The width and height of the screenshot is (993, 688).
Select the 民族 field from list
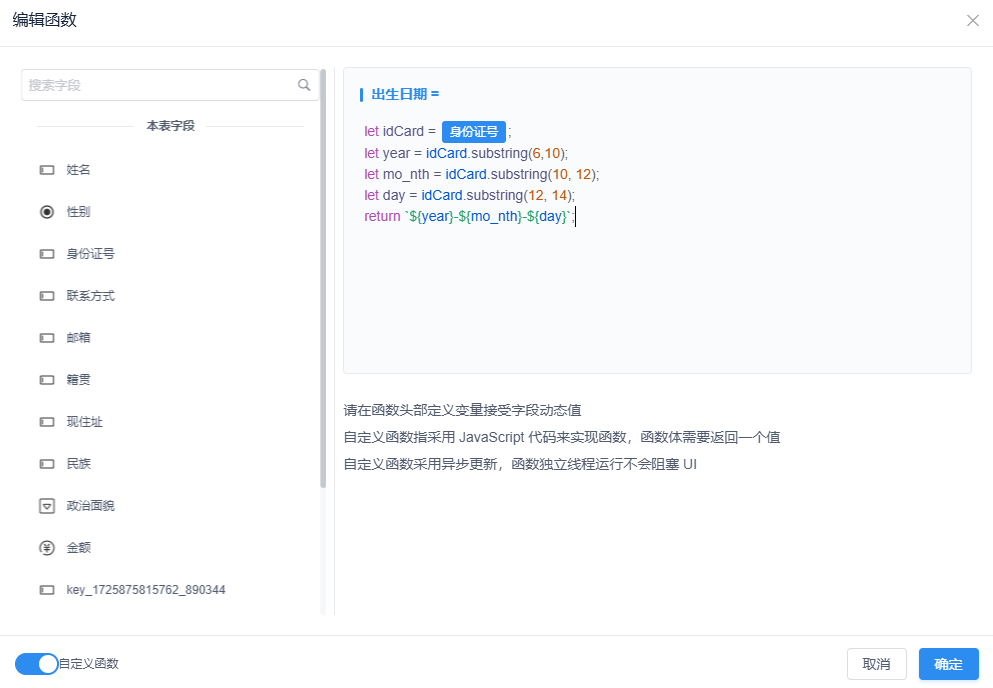79,464
